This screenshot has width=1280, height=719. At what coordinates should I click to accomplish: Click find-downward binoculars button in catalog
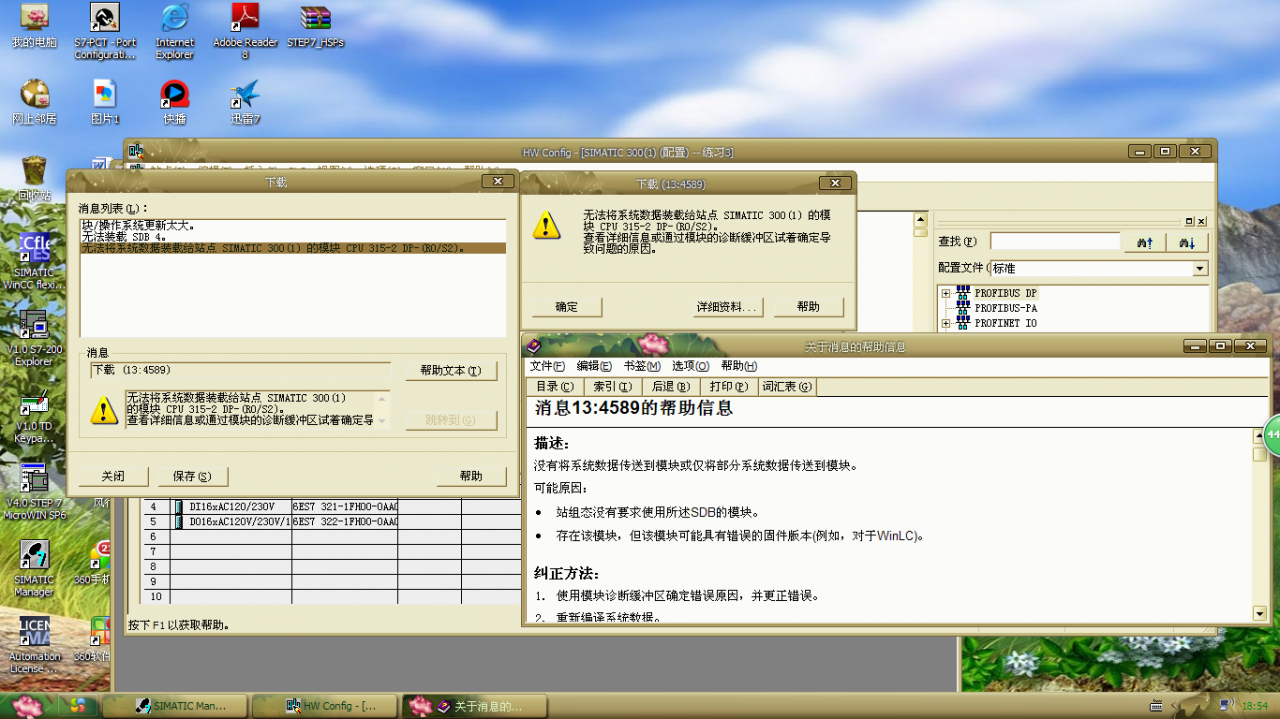click(1188, 242)
